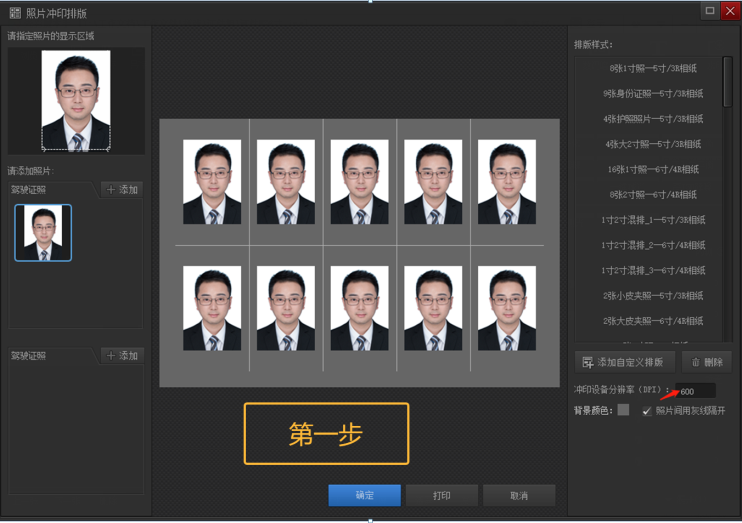Toggle 照片间用灰线隔开 checkbox
Image resolution: width=742 pixels, height=523 pixels.
pos(647,410)
